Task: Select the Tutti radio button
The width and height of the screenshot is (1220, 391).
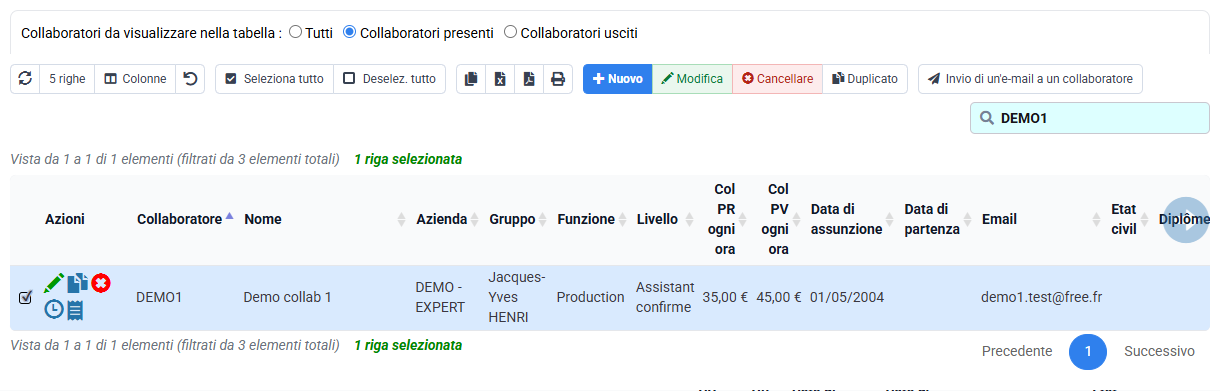Action: (x=295, y=32)
